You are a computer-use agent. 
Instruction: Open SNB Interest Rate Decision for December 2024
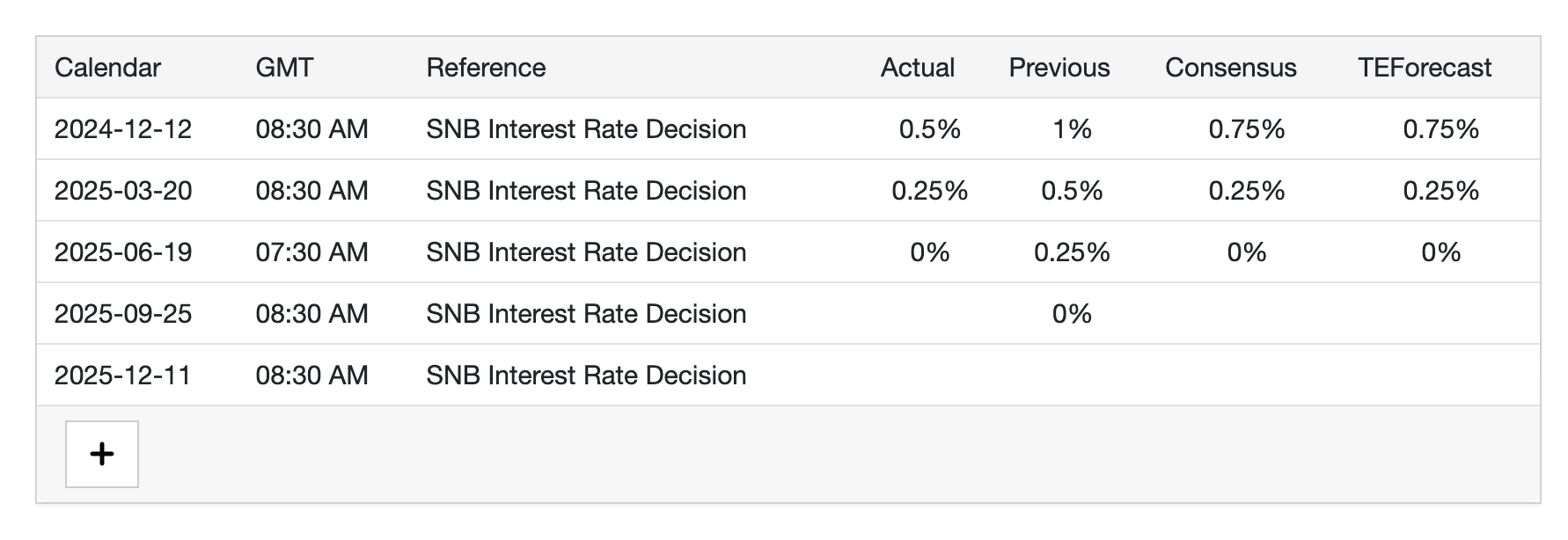tap(586, 129)
